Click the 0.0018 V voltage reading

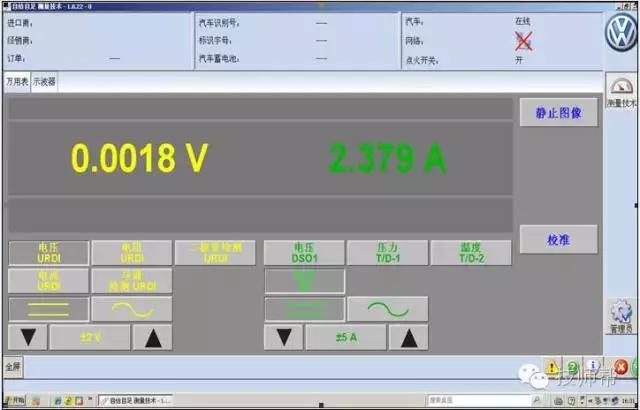click(140, 158)
